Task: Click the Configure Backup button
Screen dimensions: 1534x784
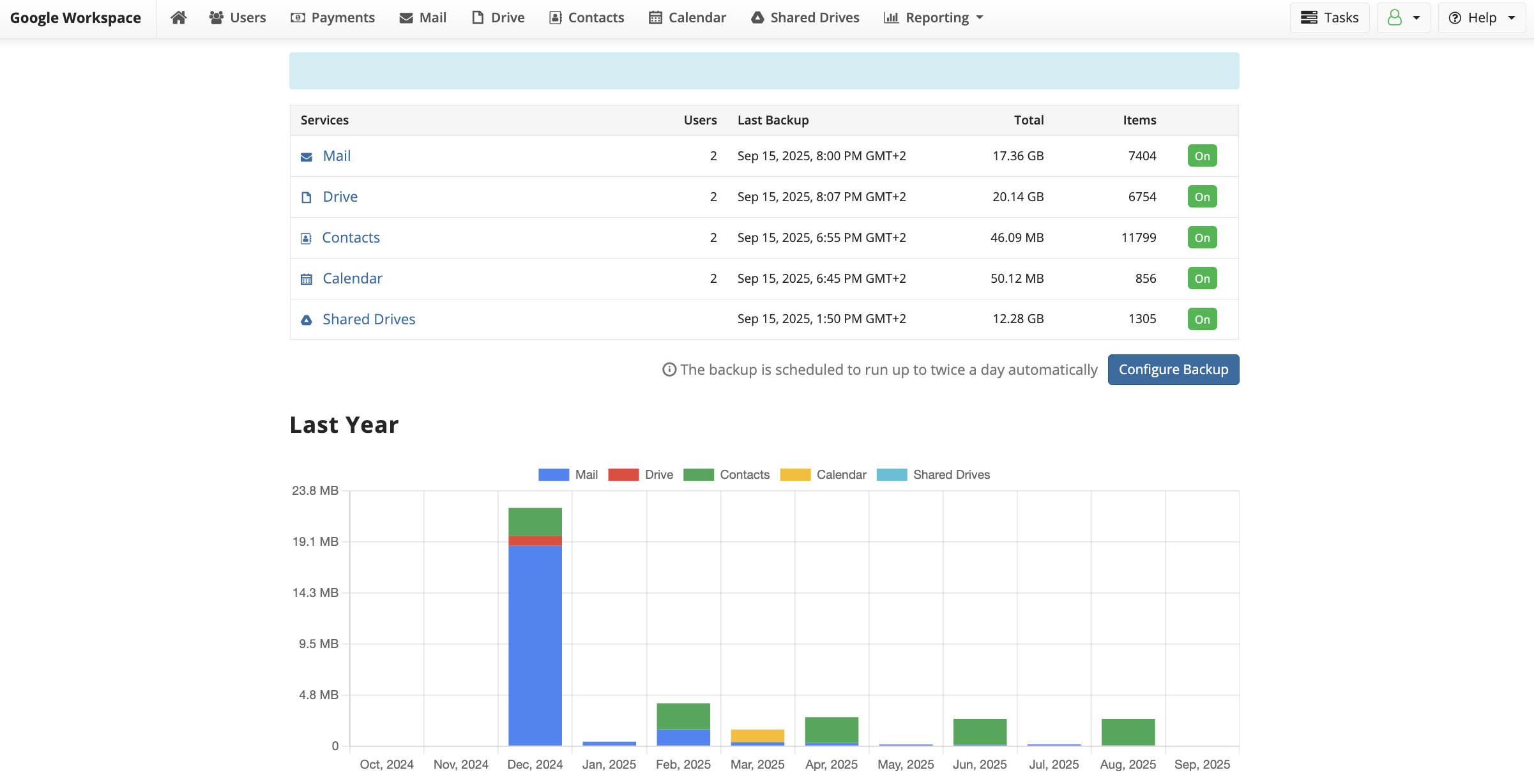Action: coord(1173,370)
